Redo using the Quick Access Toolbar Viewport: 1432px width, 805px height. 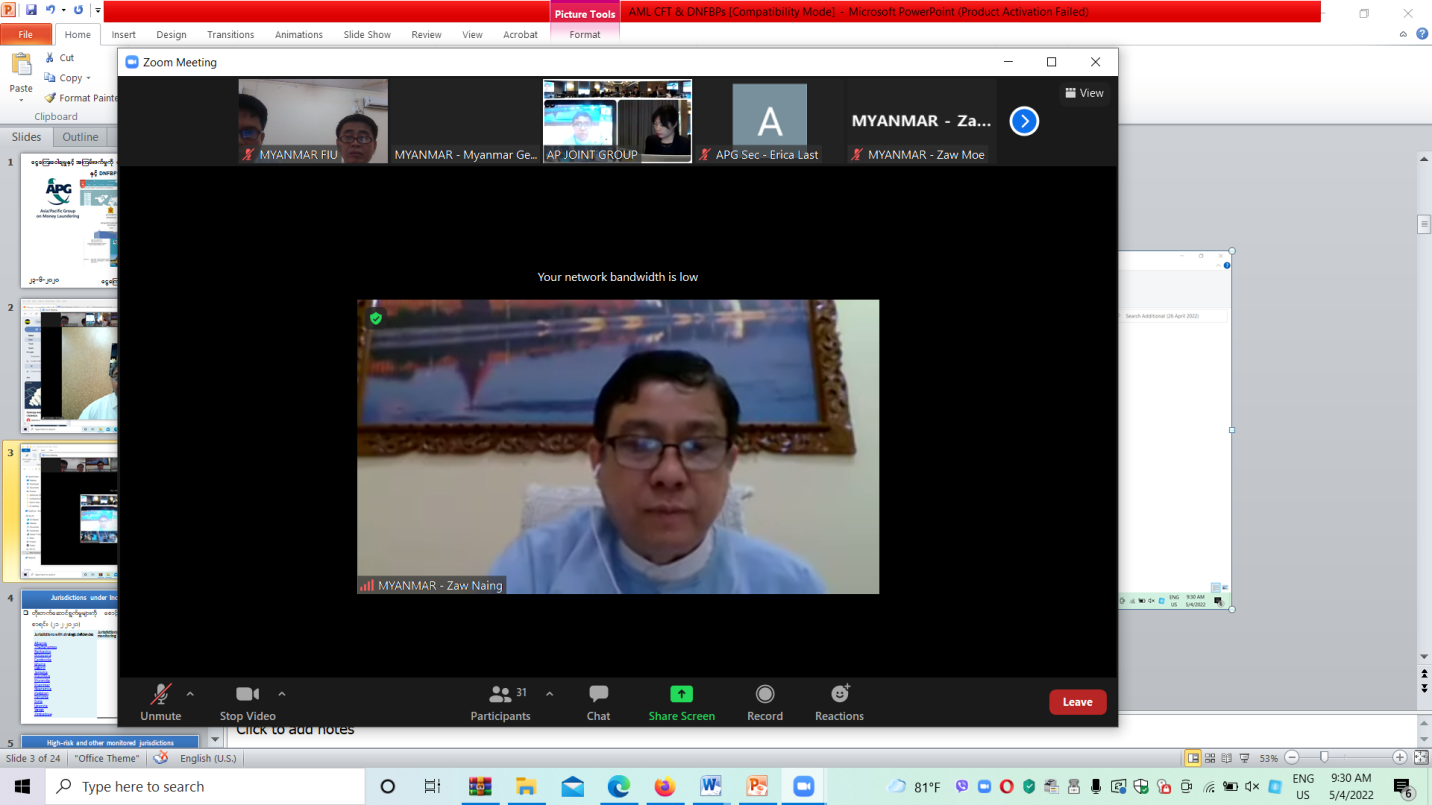79,10
